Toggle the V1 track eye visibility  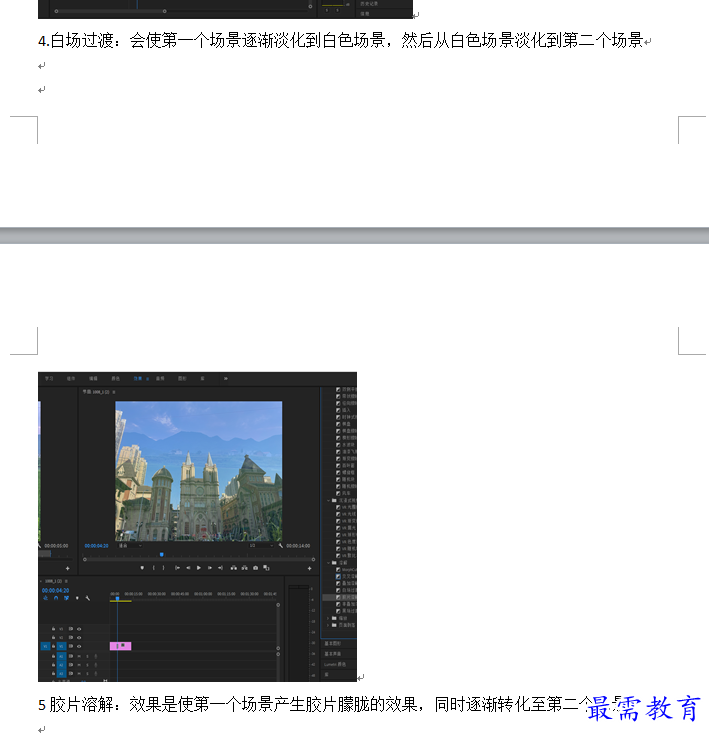click(79, 646)
